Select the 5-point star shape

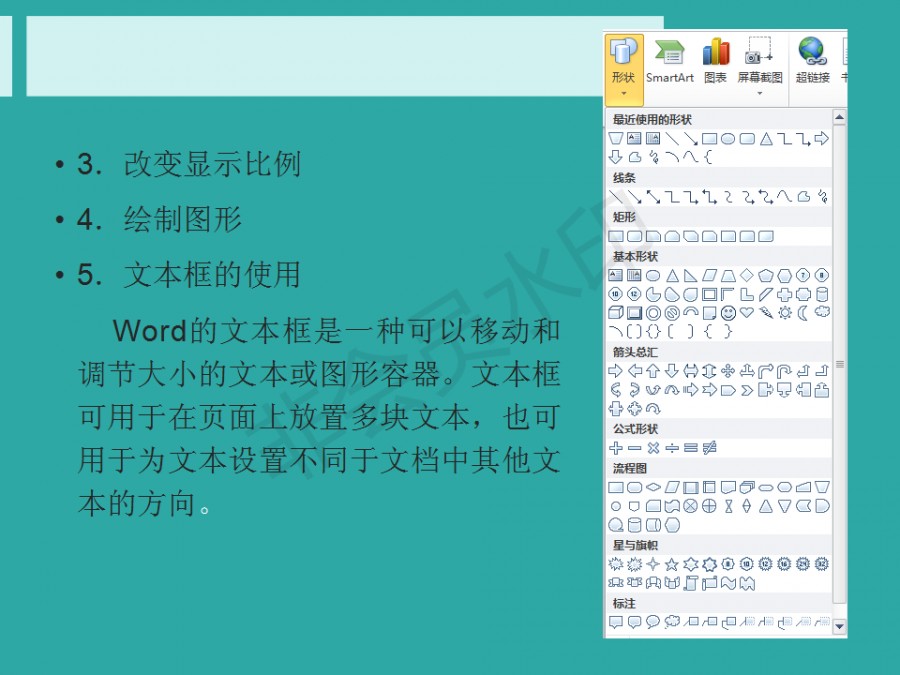tap(672, 564)
